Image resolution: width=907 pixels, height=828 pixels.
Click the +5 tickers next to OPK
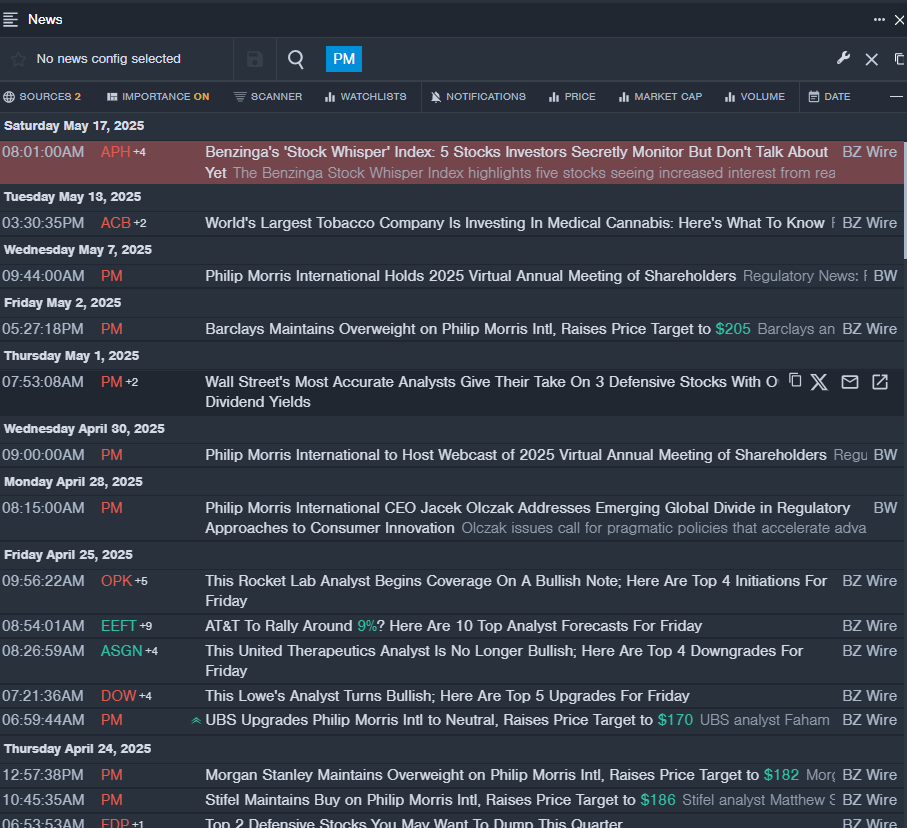tap(141, 581)
